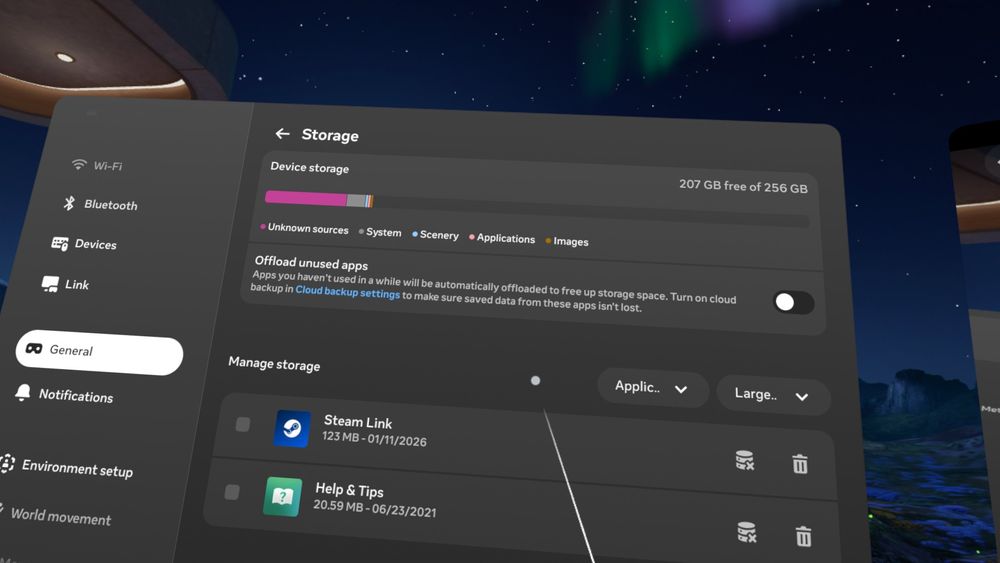Click the 'System' legend label

click(383, 233)
